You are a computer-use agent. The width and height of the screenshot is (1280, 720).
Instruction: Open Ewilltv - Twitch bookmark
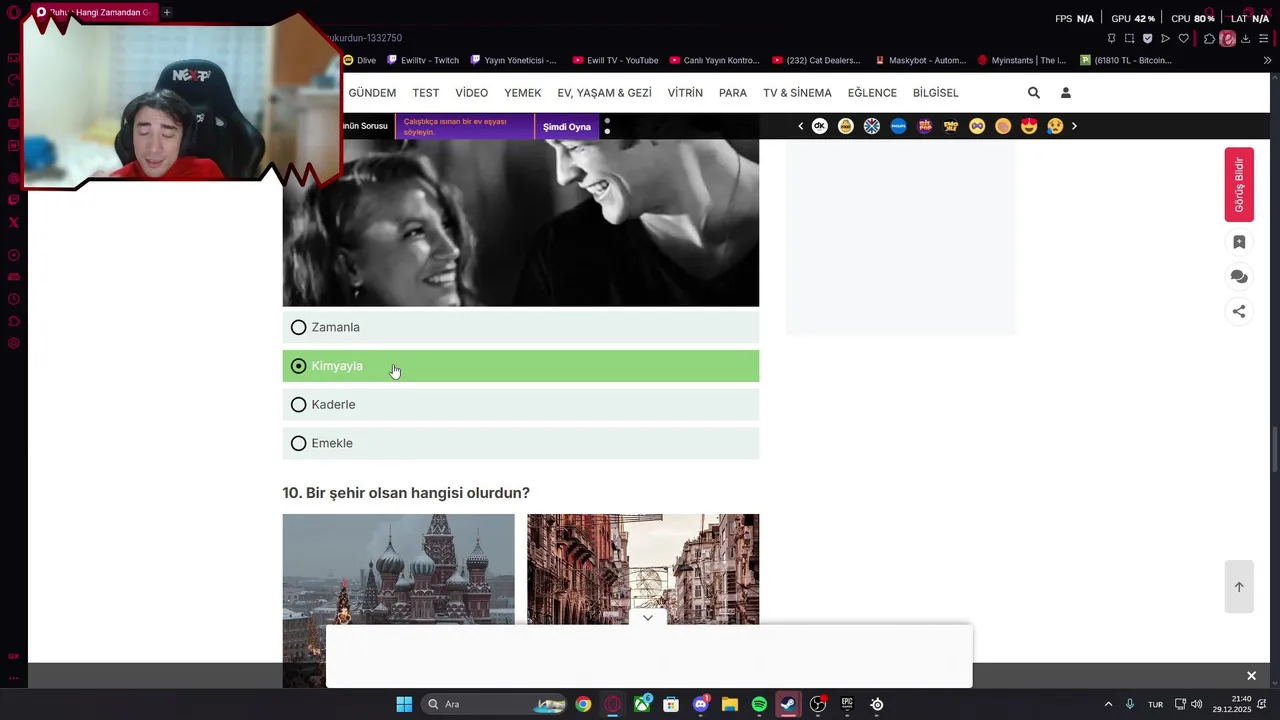[423, 60]
